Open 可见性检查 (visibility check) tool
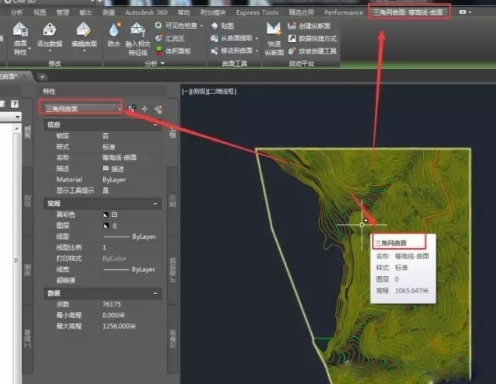The image size is (496, 384). pos(176,26)
